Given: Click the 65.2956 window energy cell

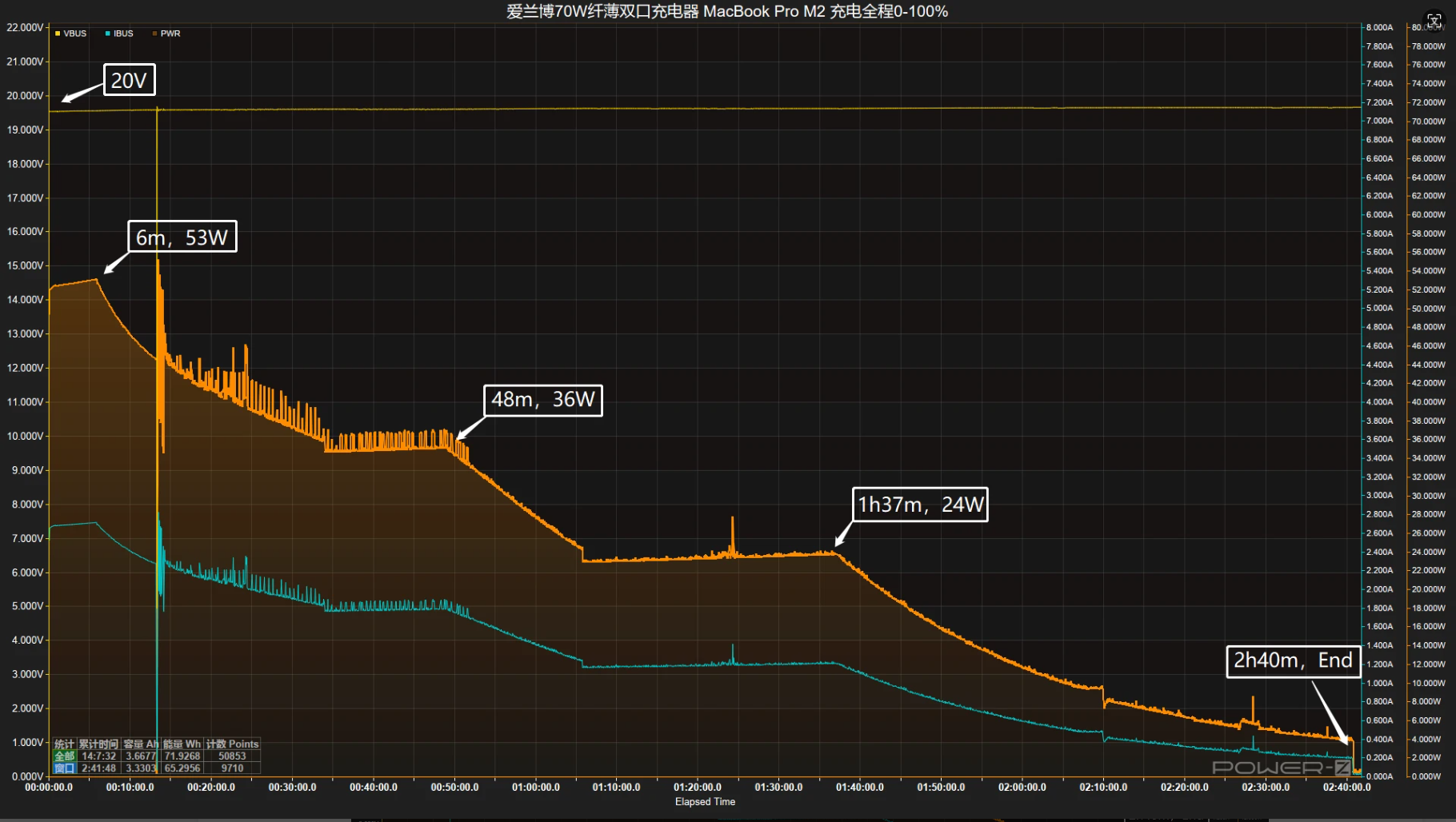Looking at the screenshot, I should (x=182, y=768).
